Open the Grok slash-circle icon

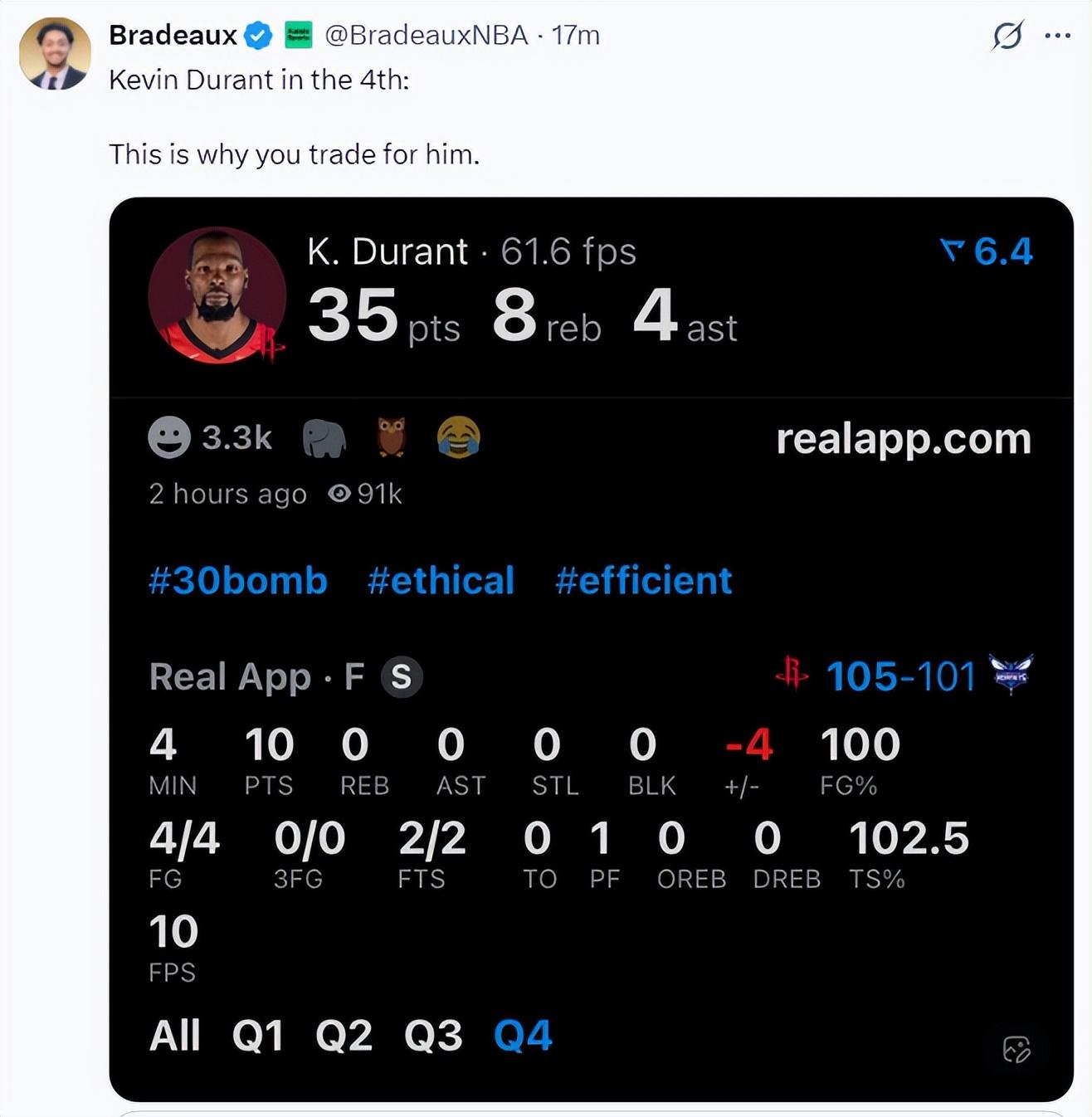pos(1007,36)
